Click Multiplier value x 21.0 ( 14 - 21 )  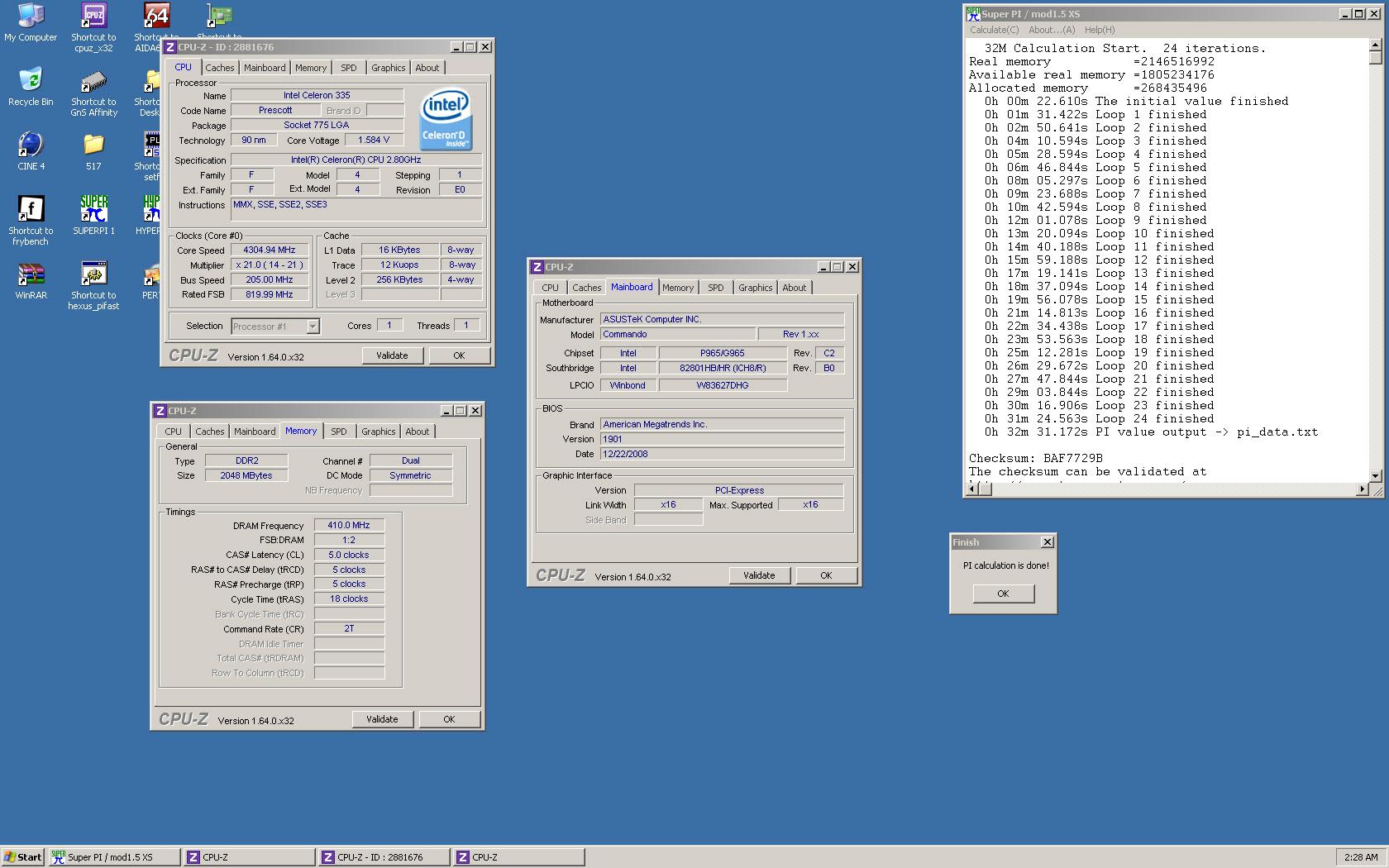pos(270,265)
